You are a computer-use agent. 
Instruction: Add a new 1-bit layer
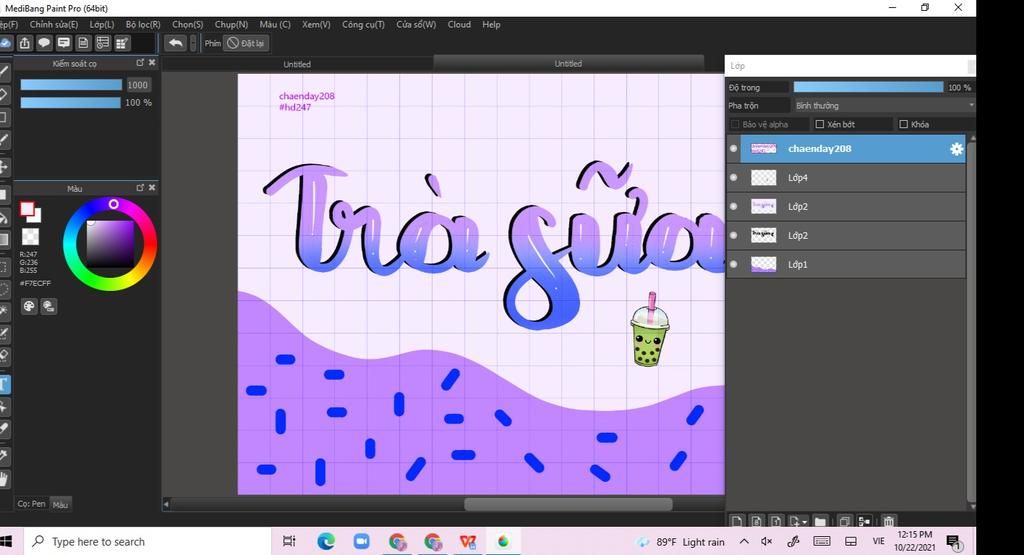(775, 522)
